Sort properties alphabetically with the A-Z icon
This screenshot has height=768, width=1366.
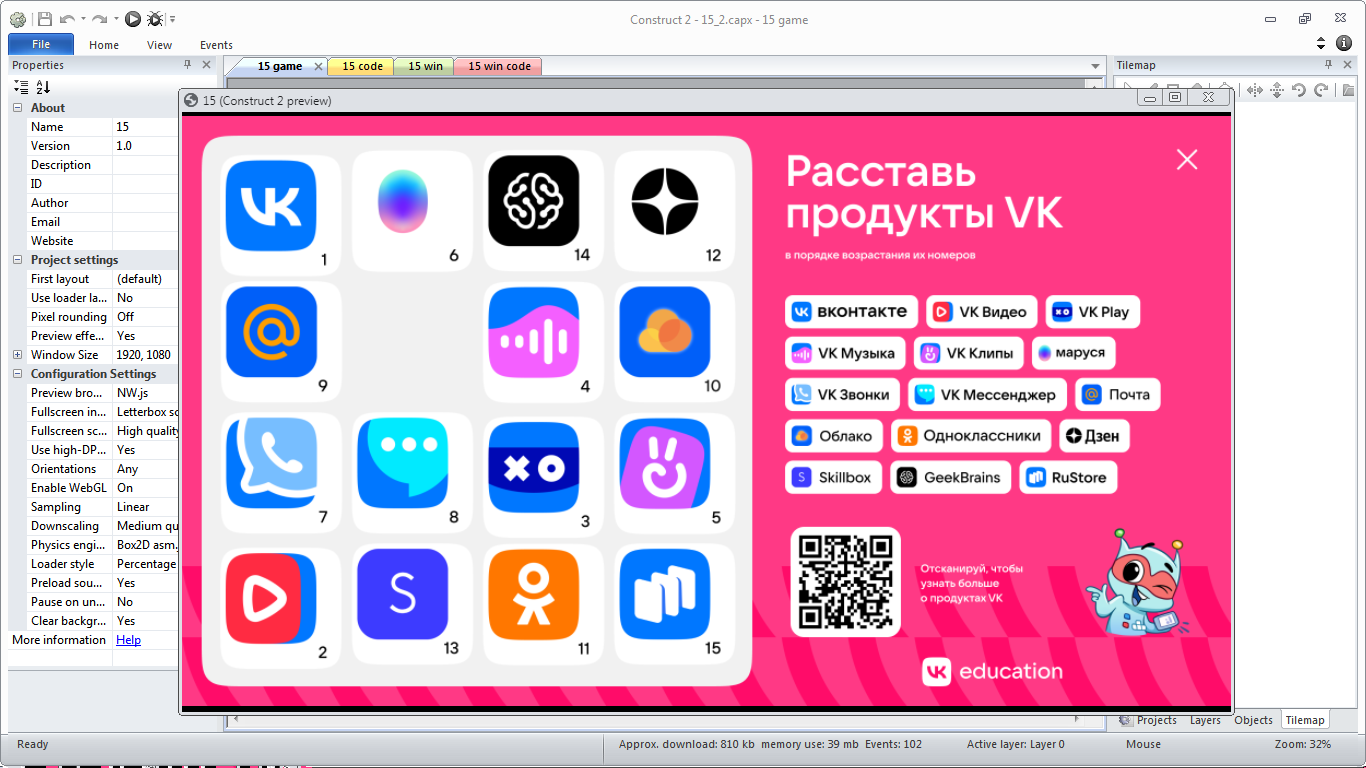[43, 87]
